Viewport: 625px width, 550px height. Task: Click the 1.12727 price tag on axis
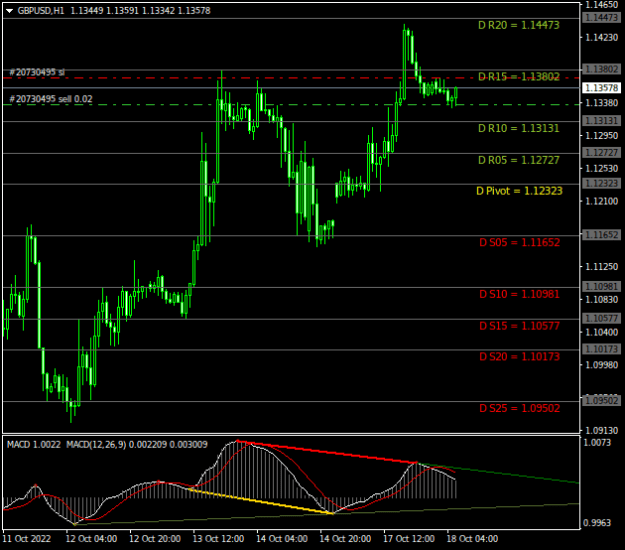[x=601, y=153]
